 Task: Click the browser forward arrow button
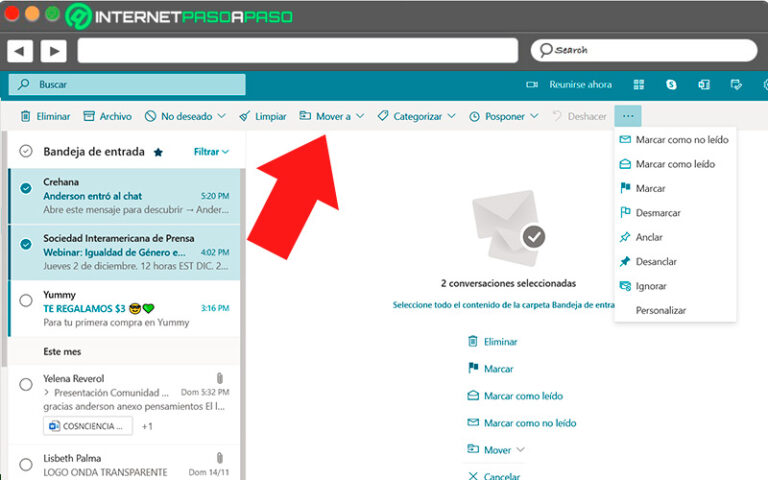[x=53, y=51]
